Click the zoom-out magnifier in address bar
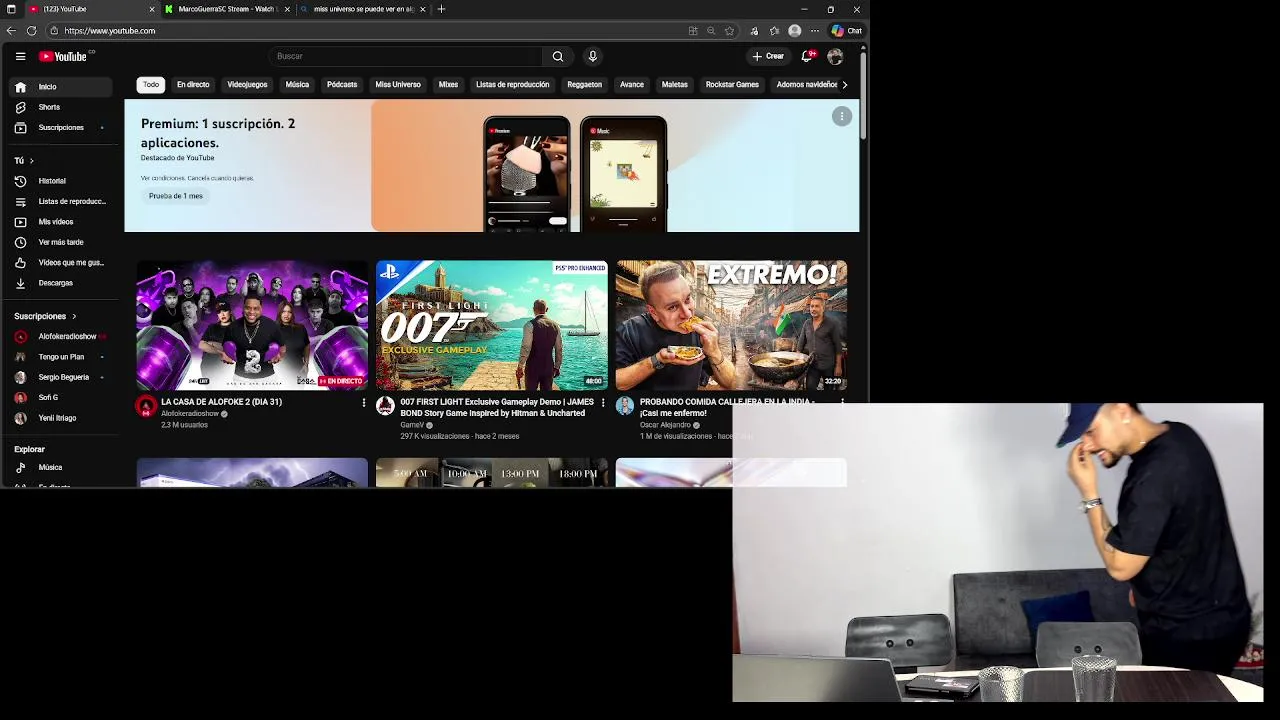 tap(711, 31)
